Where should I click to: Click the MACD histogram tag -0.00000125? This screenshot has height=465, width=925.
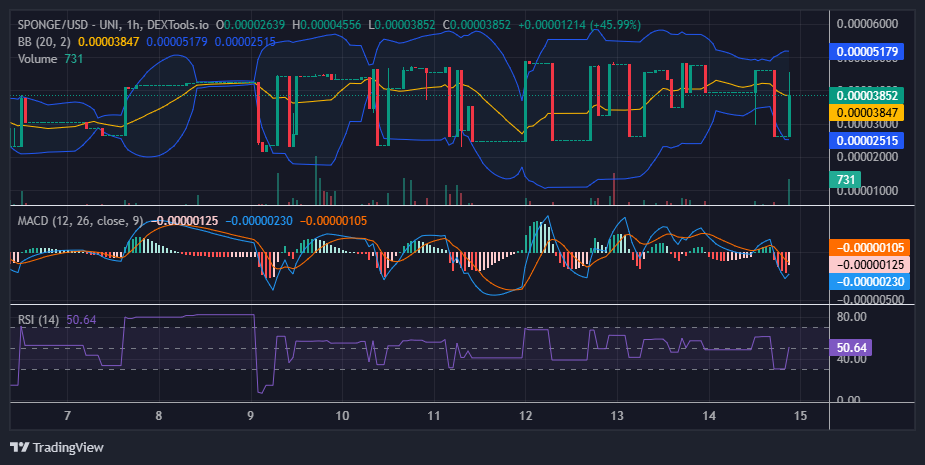pos(870,264)
